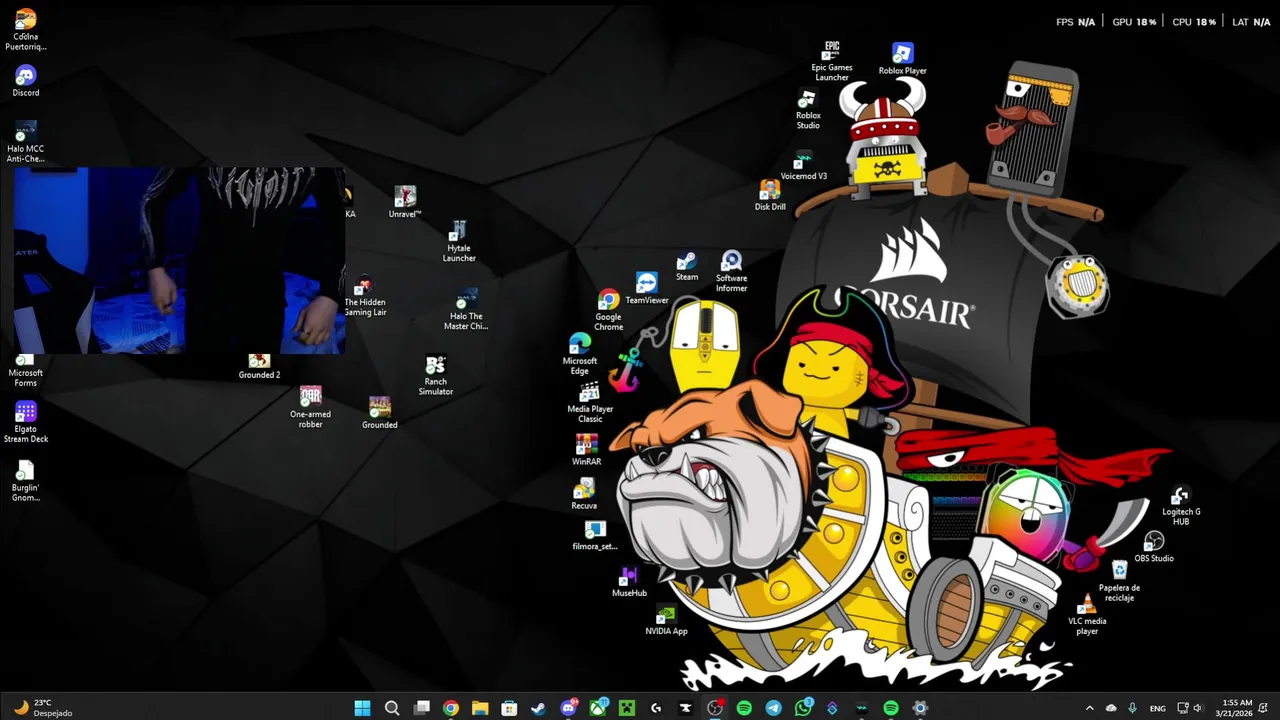Open the clock showing 1:55 AM
This screenshot has width=1280, height=720.
pos(1233,708)
